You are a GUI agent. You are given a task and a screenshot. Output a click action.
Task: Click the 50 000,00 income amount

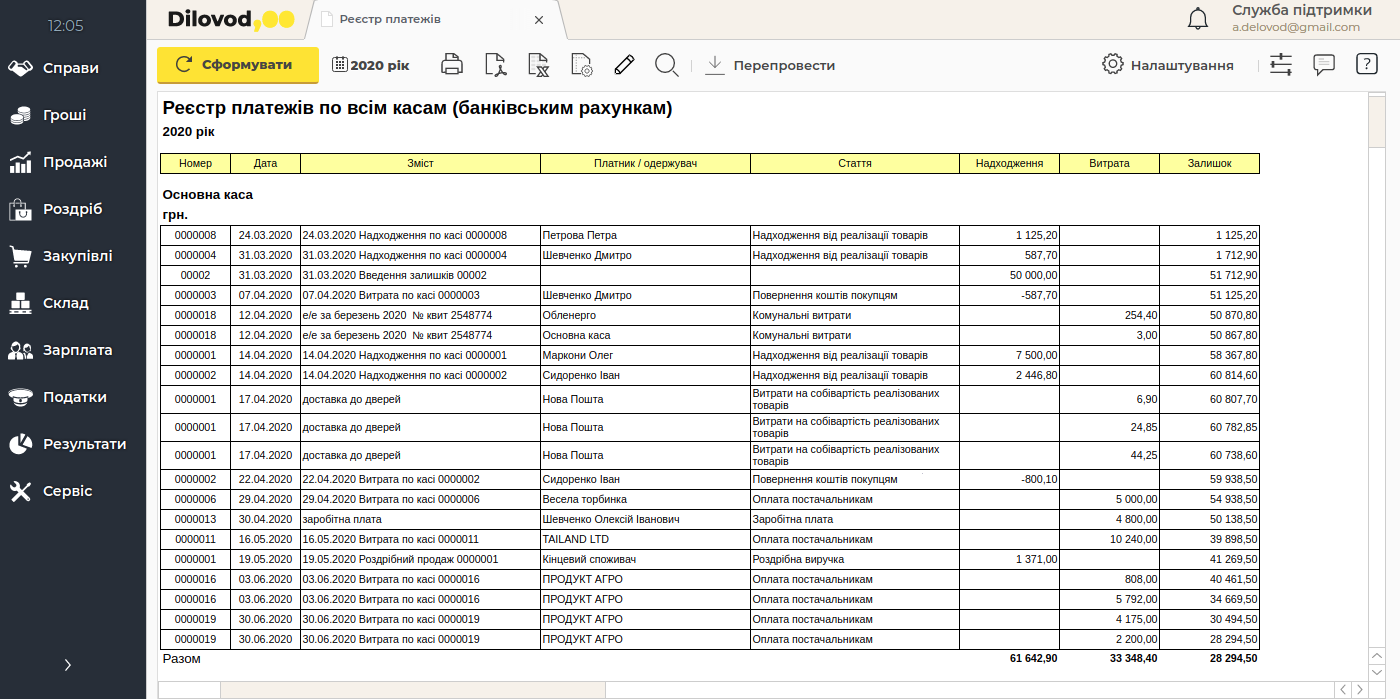click(x=1010, y=275)
